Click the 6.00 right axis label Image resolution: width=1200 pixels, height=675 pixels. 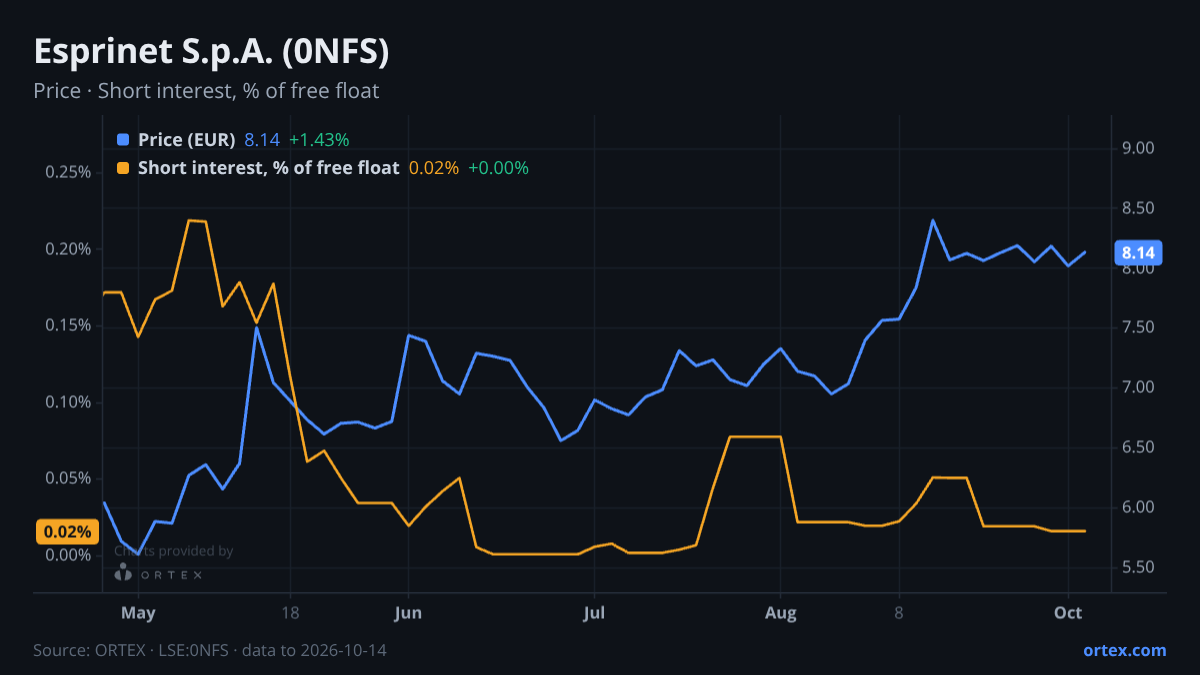1139,507
